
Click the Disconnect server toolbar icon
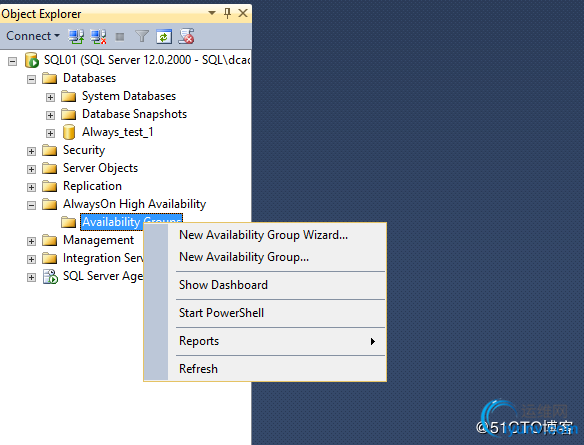pos(98,36)
